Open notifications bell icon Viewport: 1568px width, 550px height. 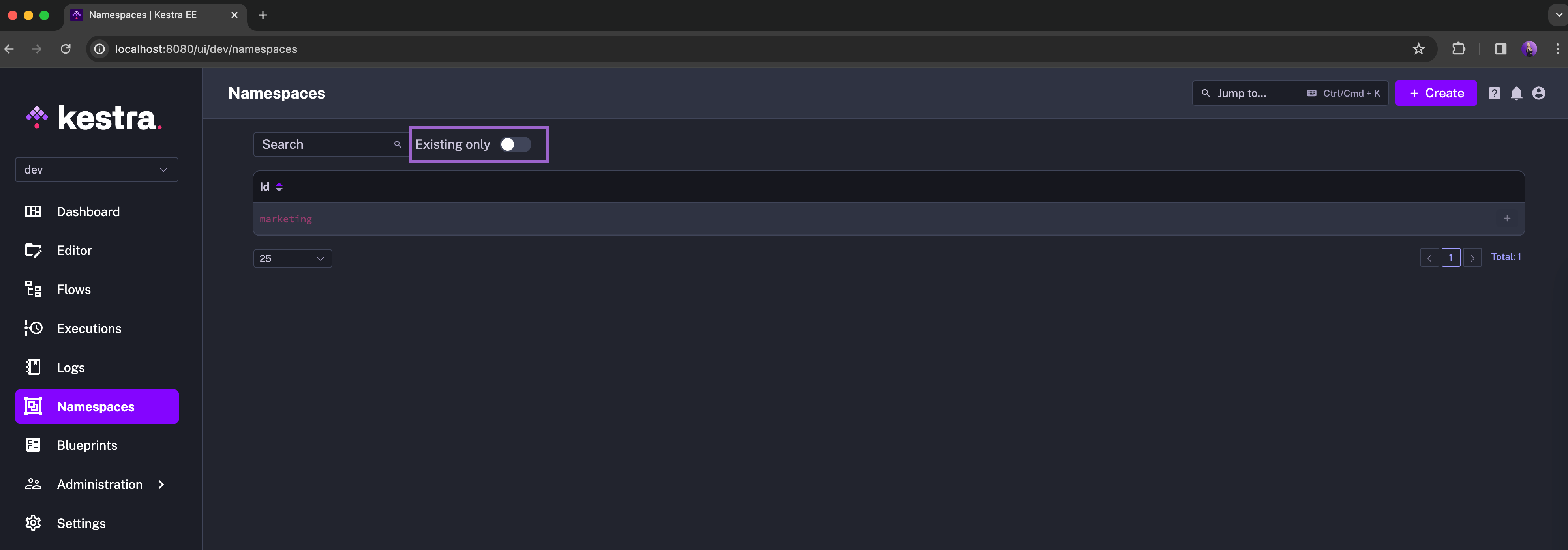pyautogui.click(x=1516, y=93)
